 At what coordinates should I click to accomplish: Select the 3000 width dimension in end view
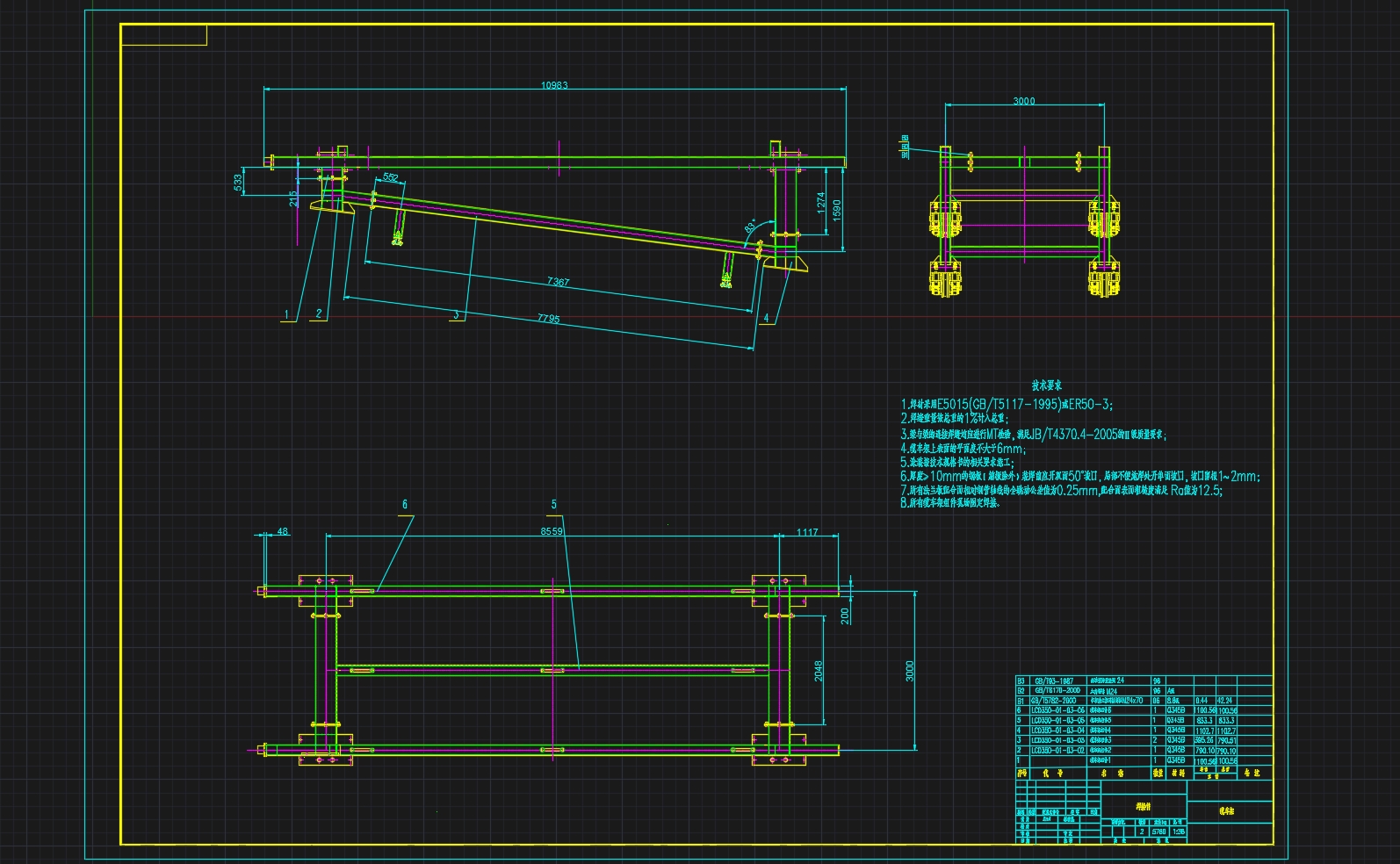coord(1024,101)
